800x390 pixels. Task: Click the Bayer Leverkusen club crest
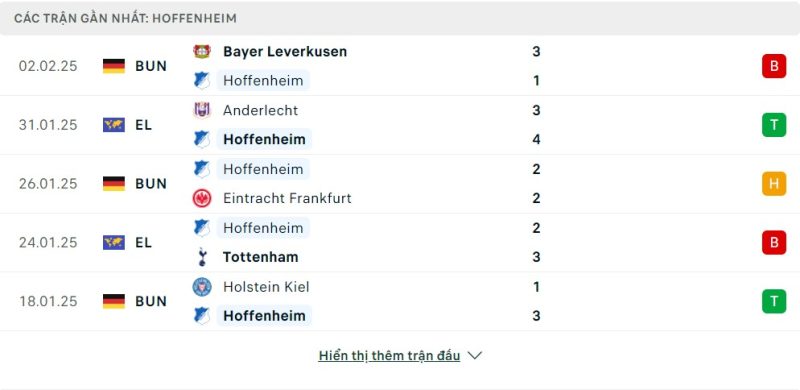tap(202, 52)
